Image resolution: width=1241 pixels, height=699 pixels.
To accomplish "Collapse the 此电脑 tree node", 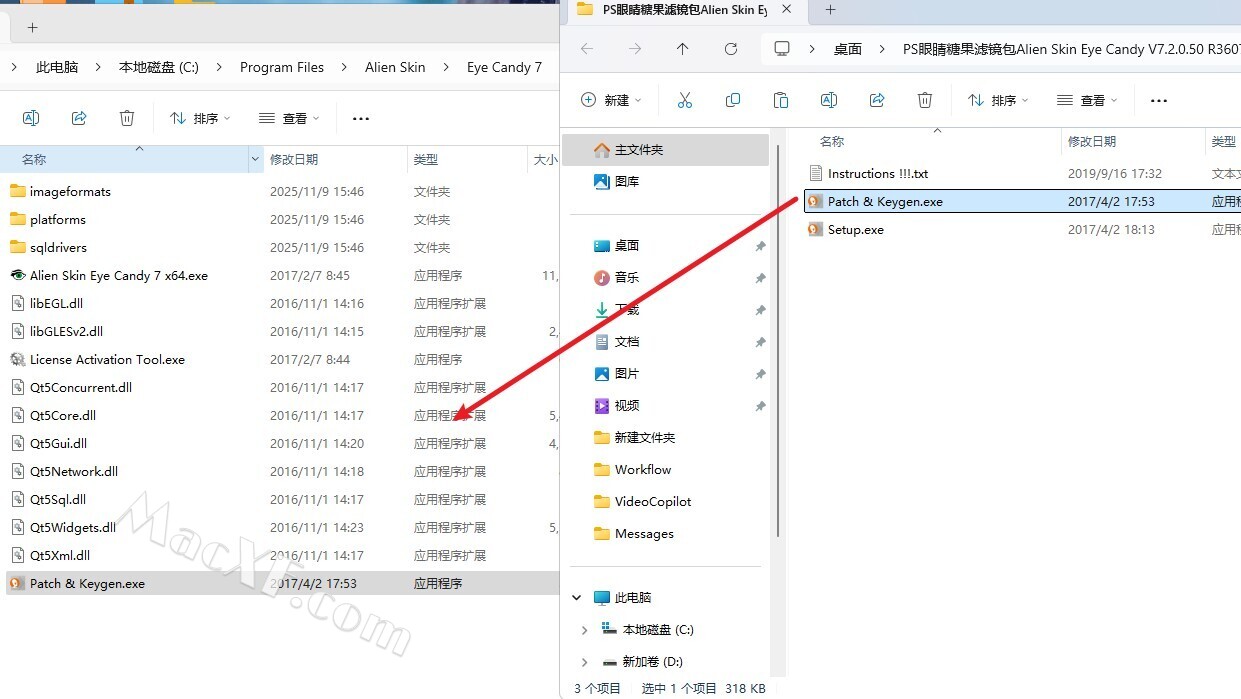I will pos(577,598).
